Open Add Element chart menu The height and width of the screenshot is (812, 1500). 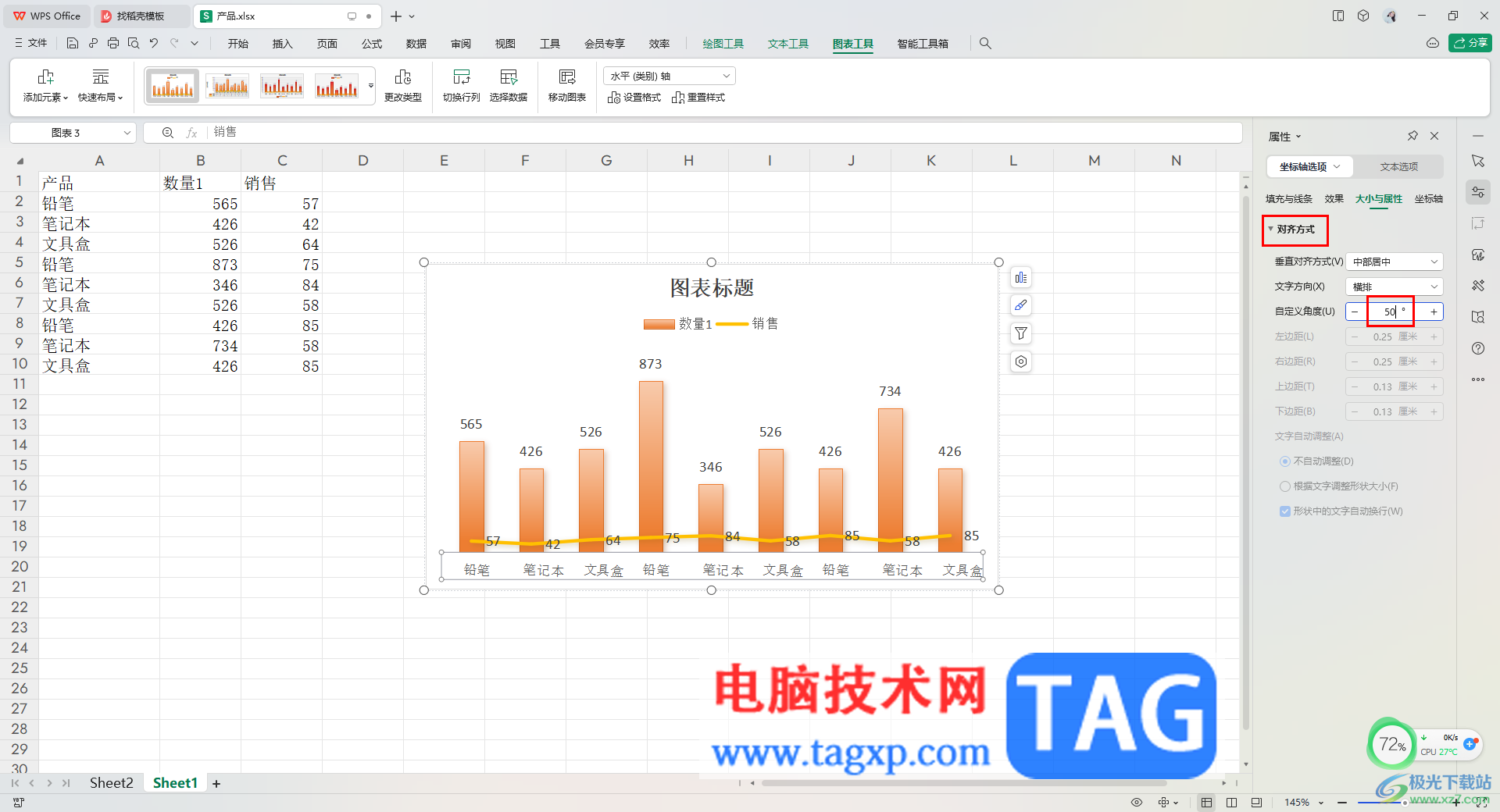(x=45, y=86)
